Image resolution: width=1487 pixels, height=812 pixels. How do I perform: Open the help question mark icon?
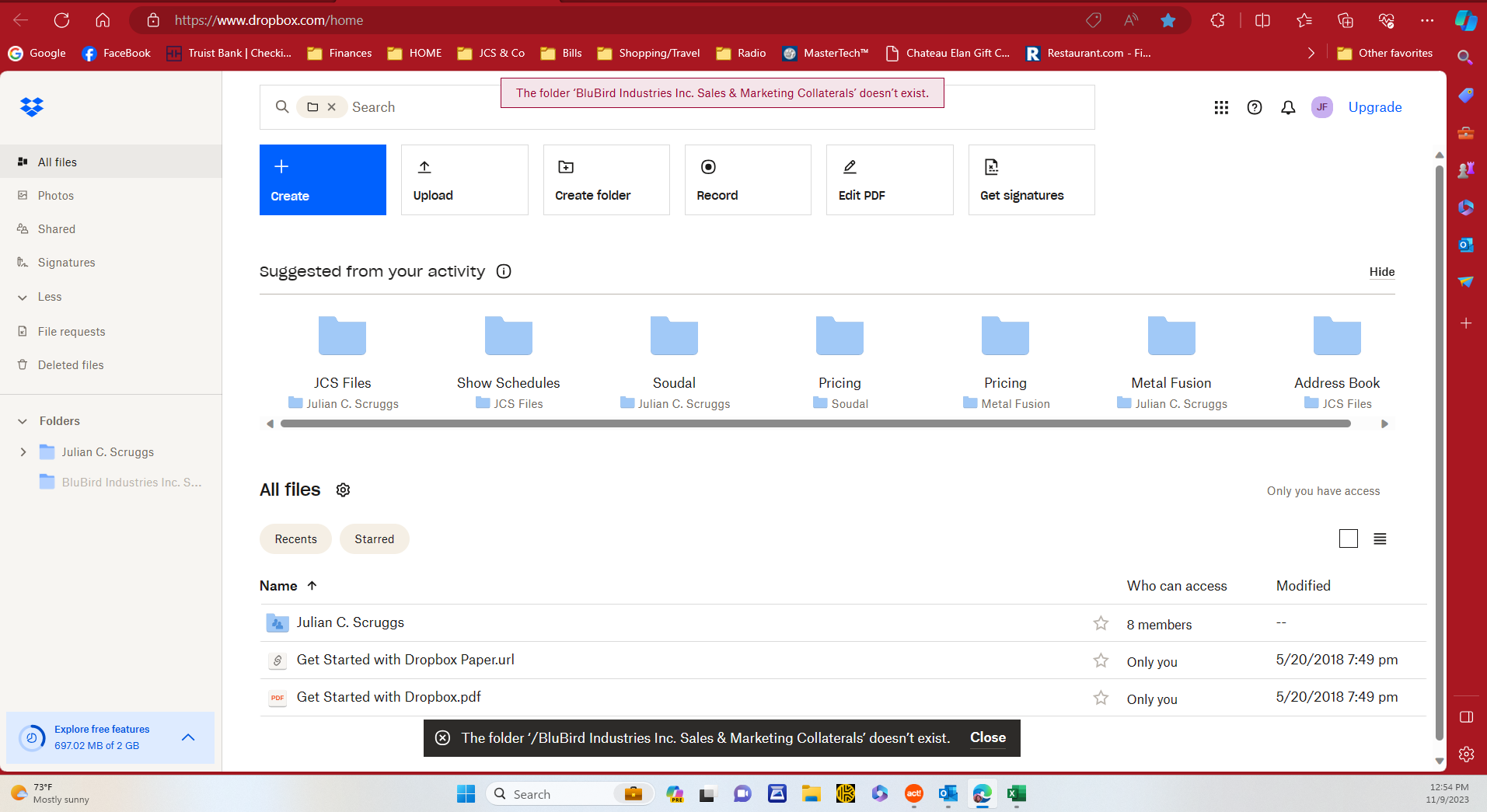1255,107
